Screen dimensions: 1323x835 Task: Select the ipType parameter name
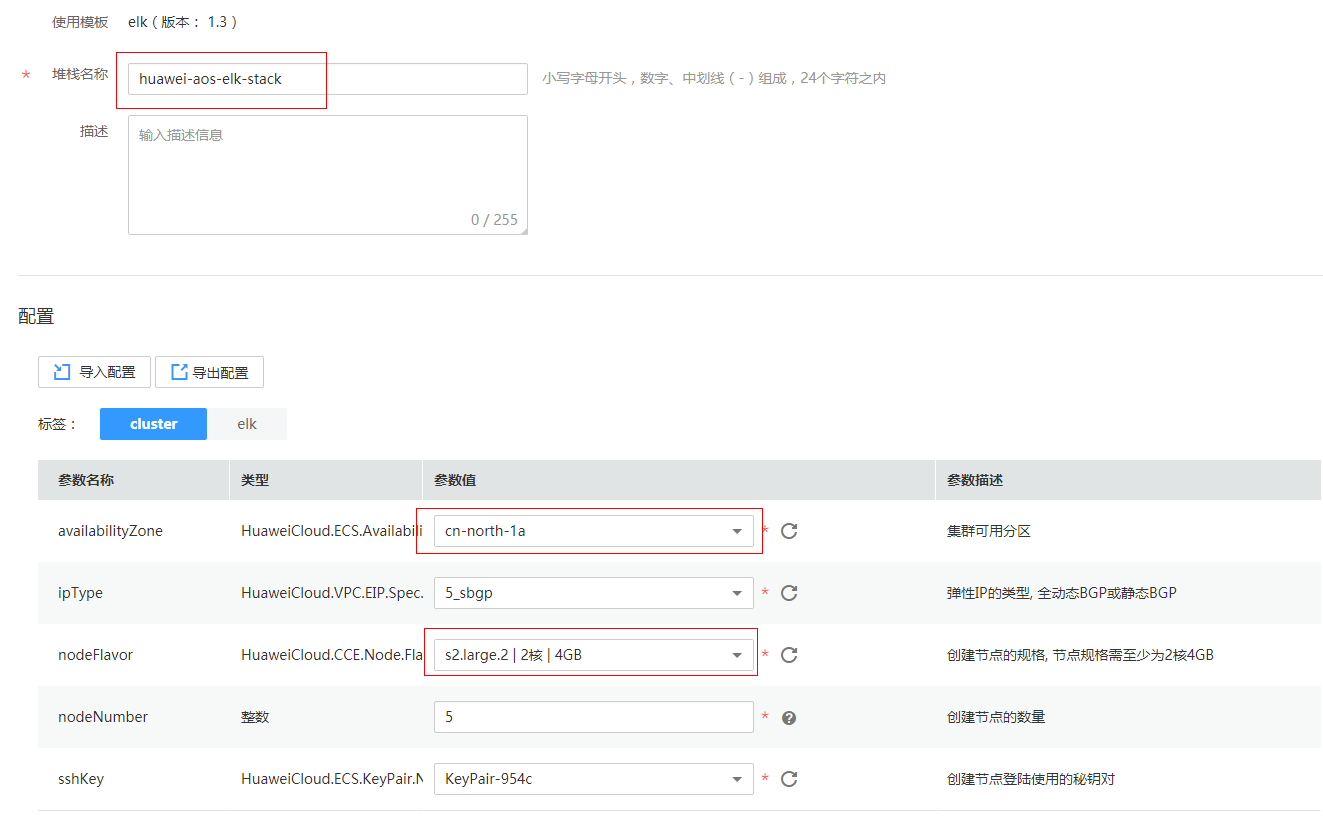tap(80, 593)
